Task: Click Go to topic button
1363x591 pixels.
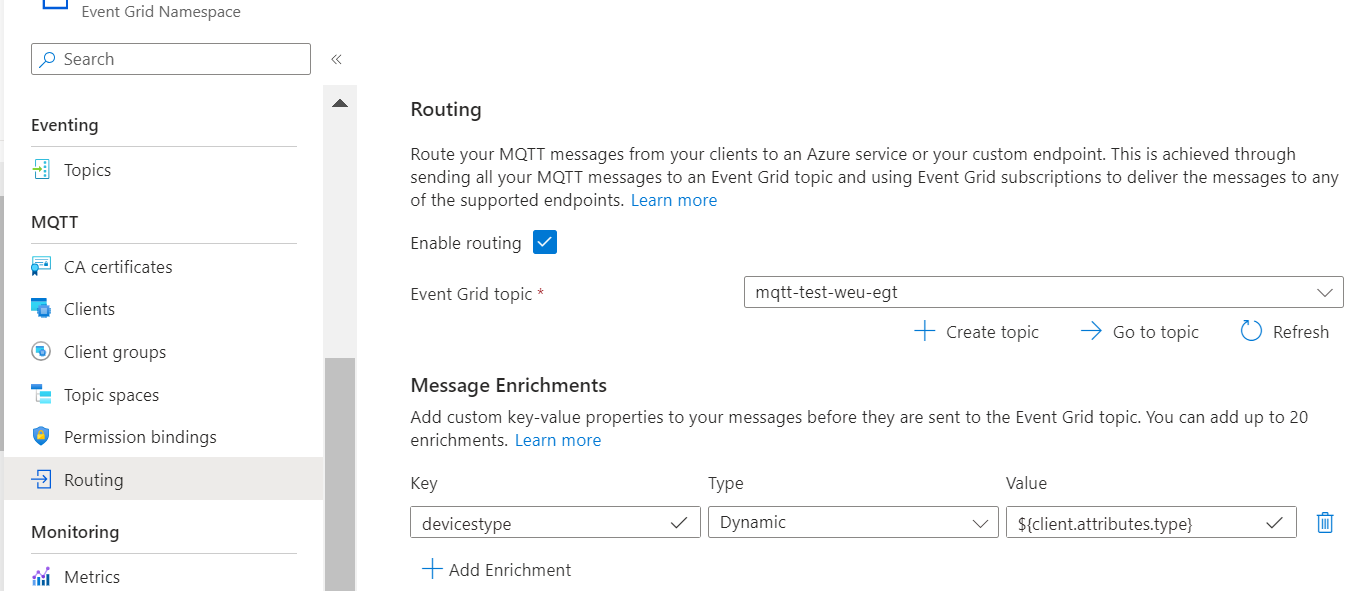Action: point(1140,332)
